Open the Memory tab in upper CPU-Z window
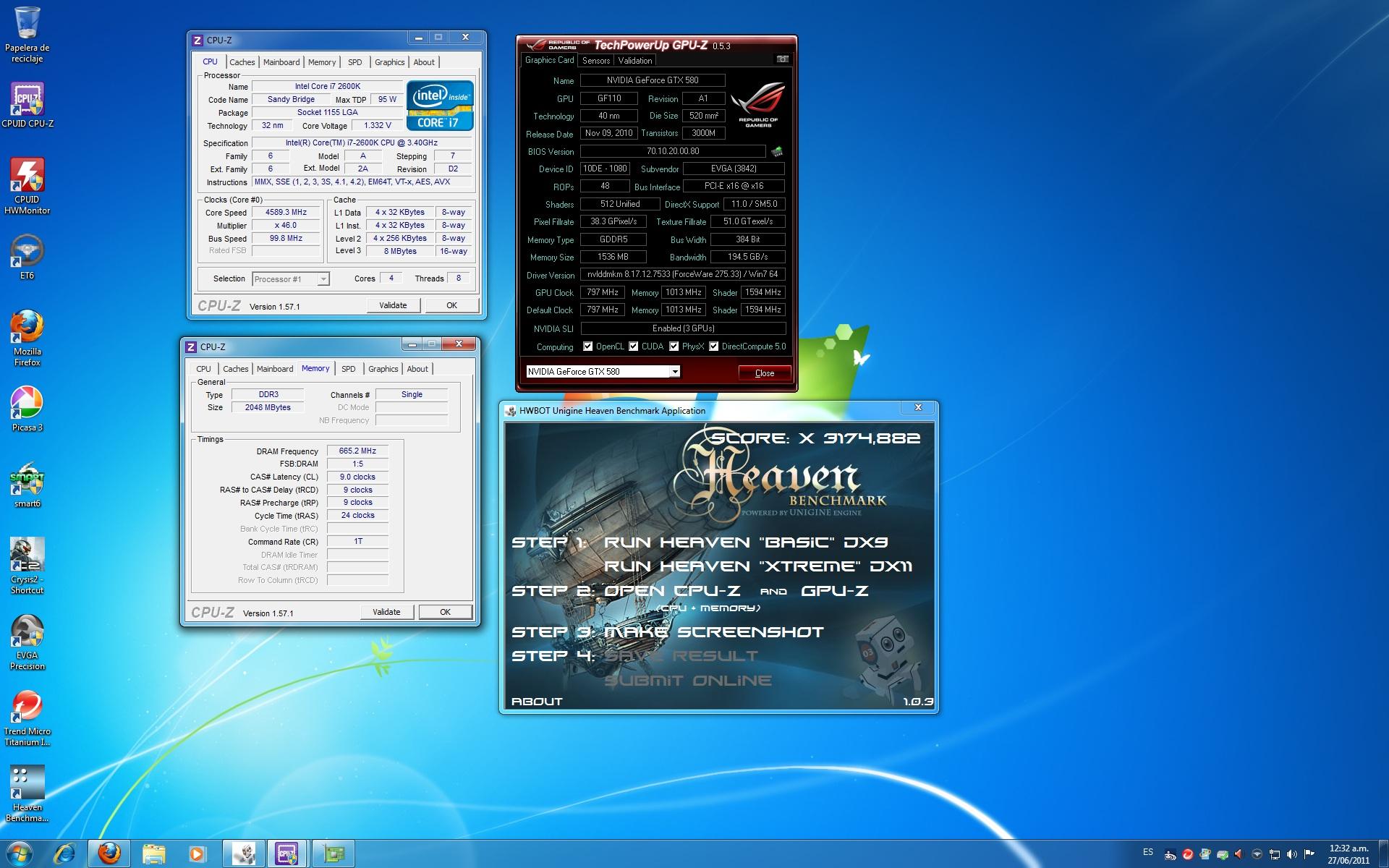This screenshot has width=1389, height=868. (322, 62)
